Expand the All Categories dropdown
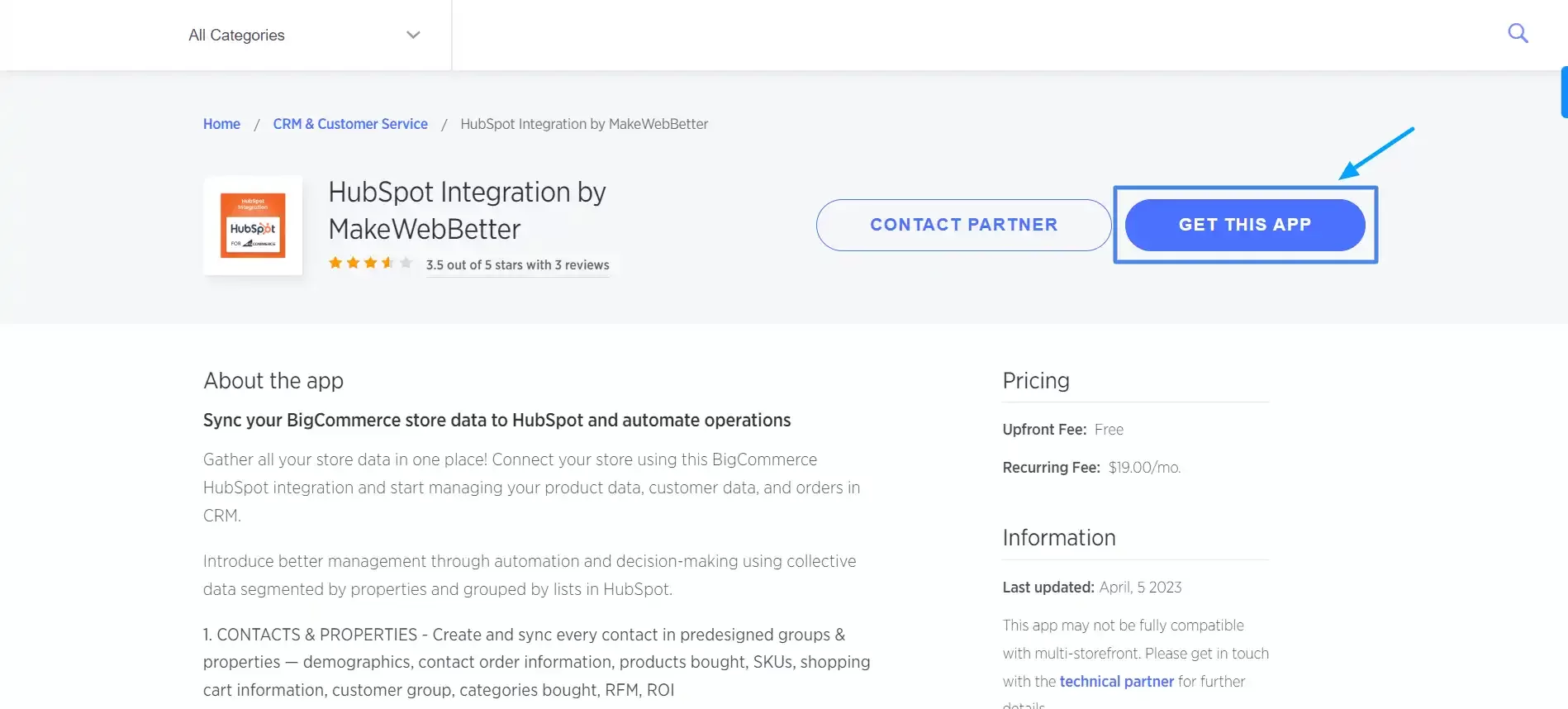Screen dimensions: 1568x709 click(x=236, y=35)
